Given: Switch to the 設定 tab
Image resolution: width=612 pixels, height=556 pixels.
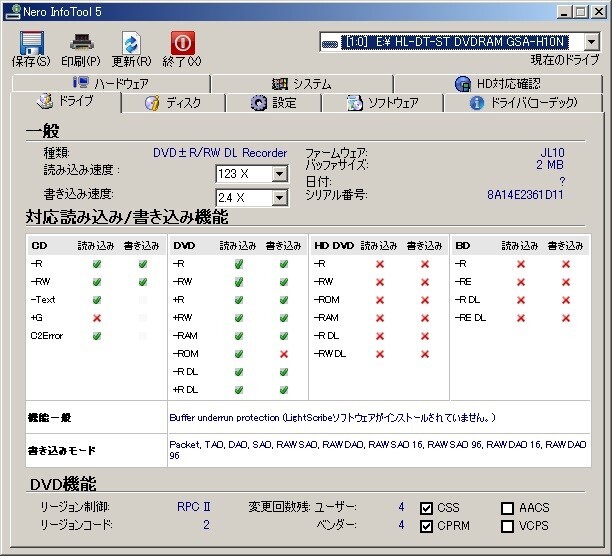Looking at the screenshot, I should tap(273, 103).
